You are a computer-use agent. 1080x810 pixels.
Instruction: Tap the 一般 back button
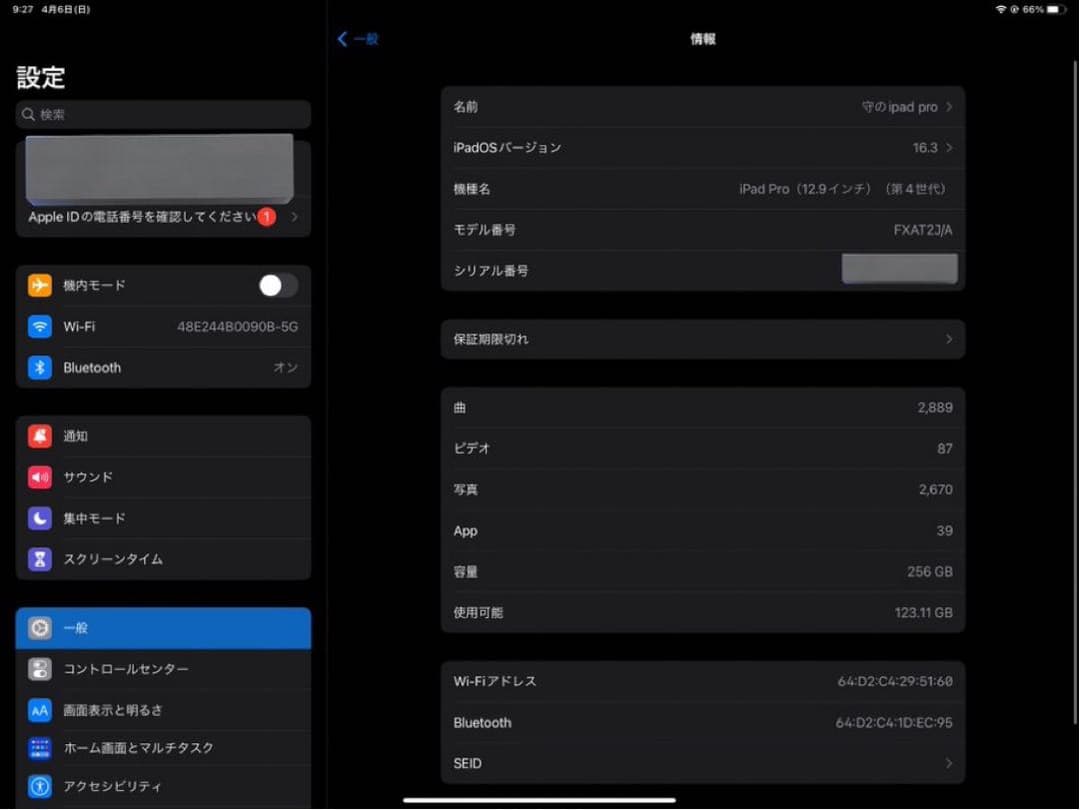[357, 38]
